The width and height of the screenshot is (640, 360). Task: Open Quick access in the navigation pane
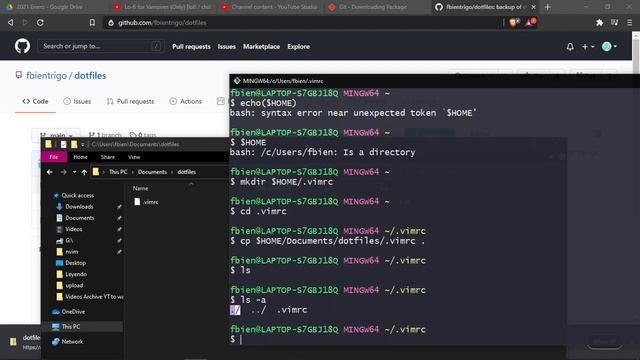[x=73, y=196]
